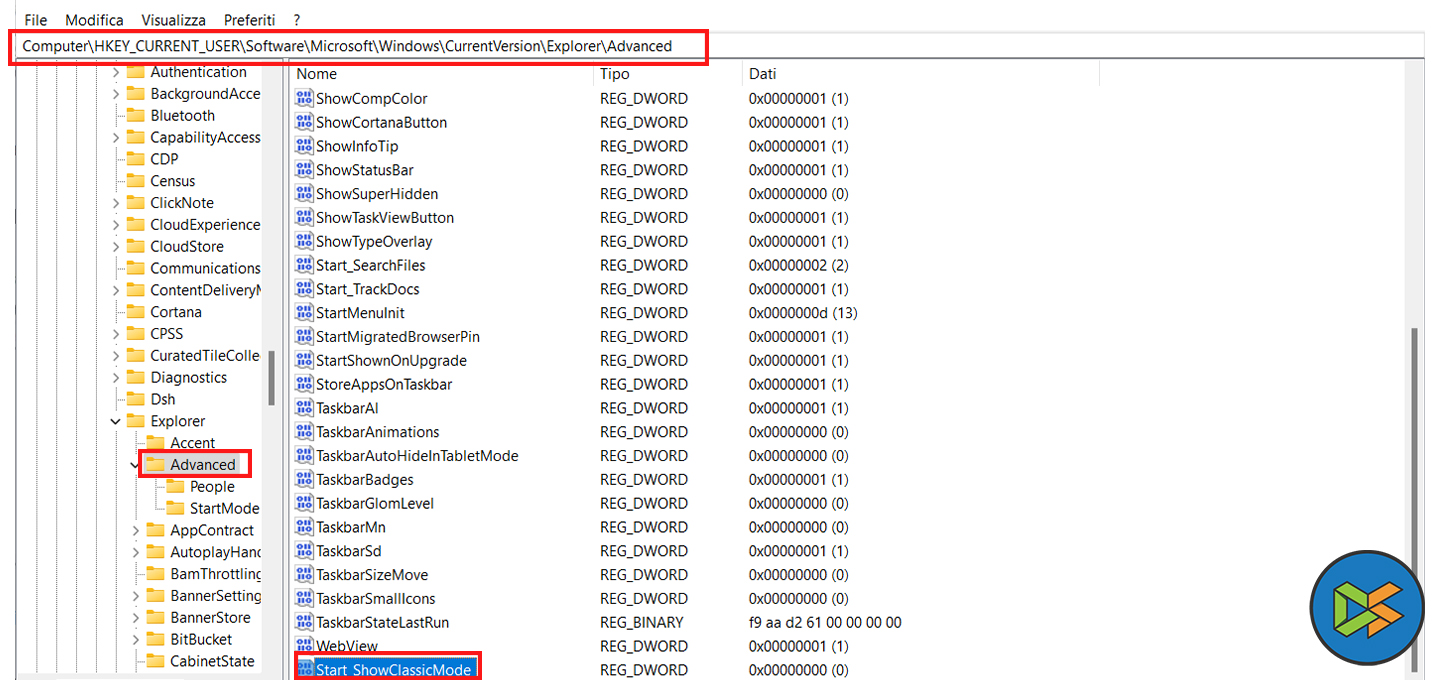
Task: Select the CabinetState key
Action: pyautogui.click(x=212, y=662)
